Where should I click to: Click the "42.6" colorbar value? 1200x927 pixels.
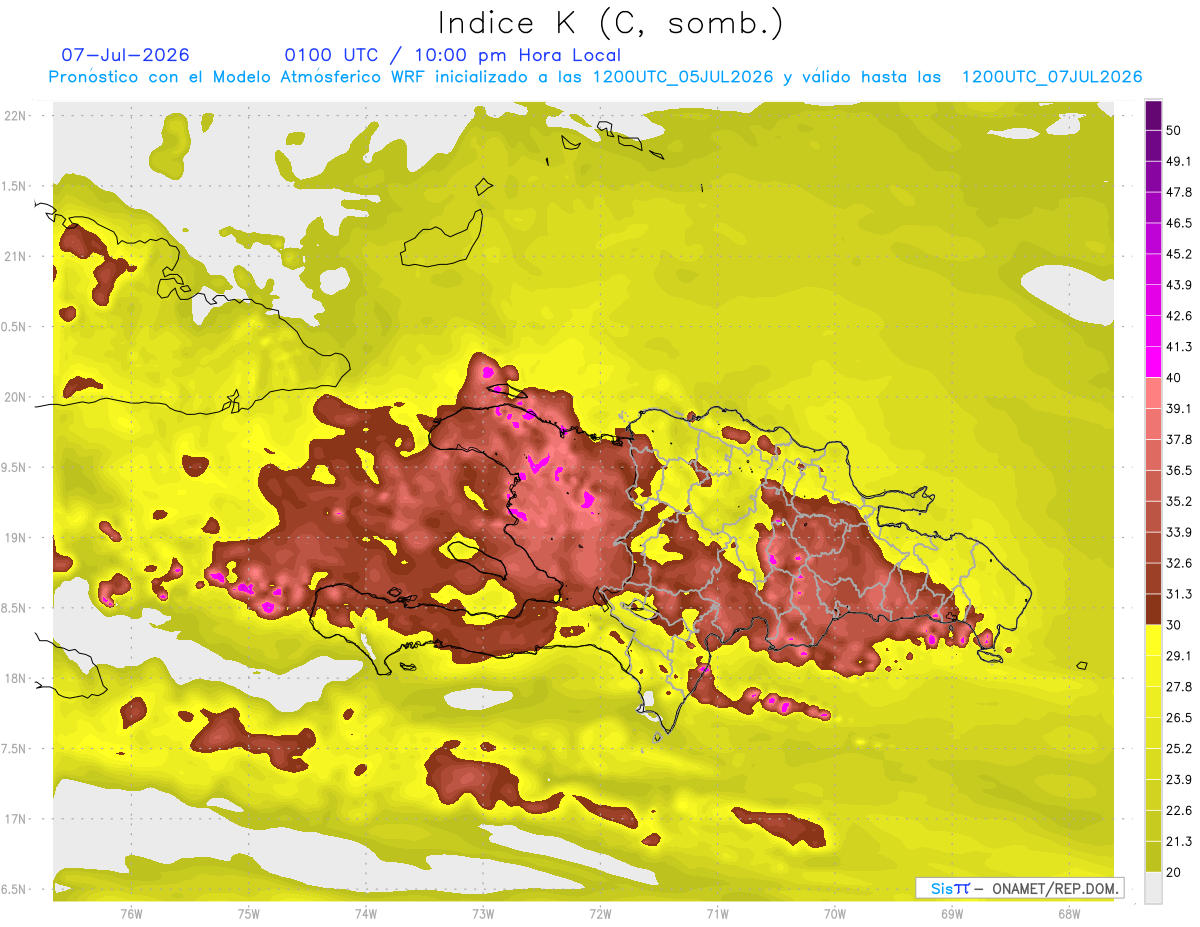coord(1178,316)
